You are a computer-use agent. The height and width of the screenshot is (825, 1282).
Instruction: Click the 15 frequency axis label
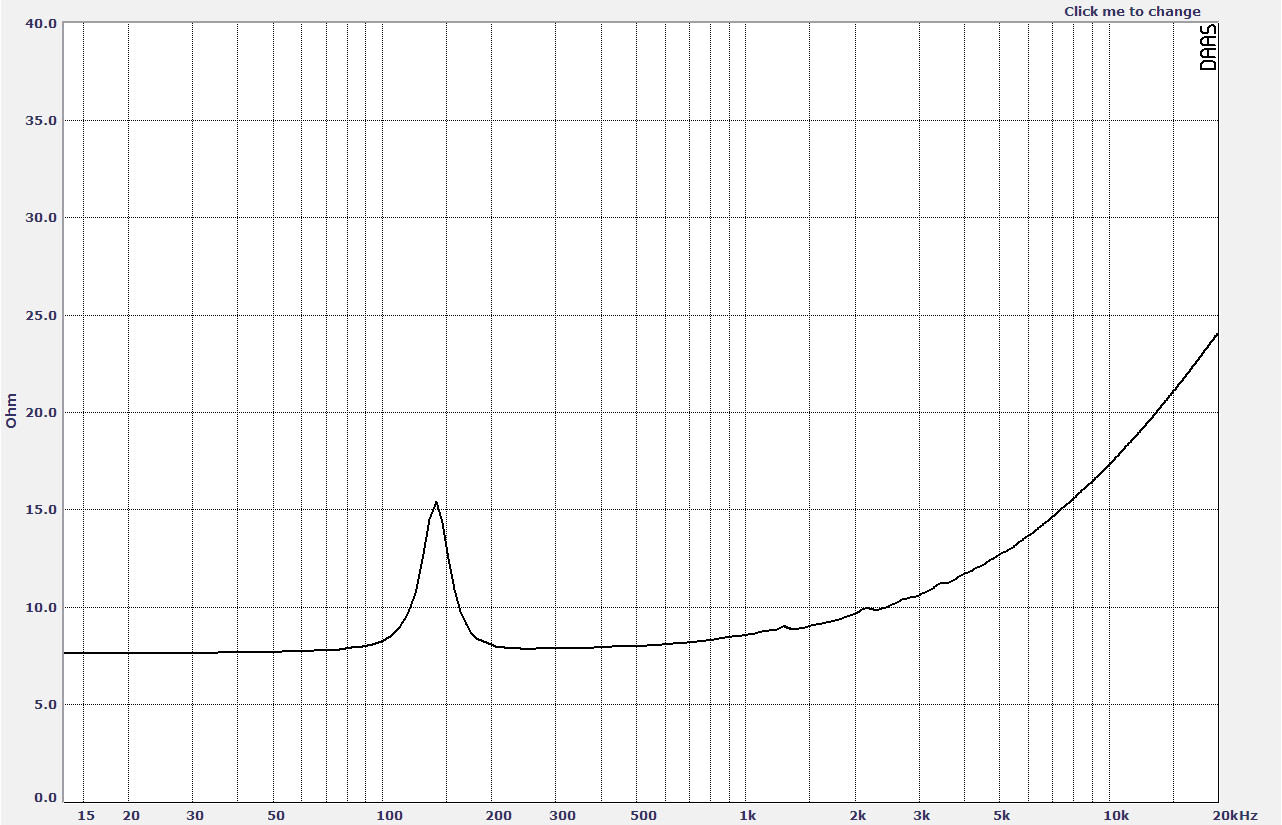[86, 815]
